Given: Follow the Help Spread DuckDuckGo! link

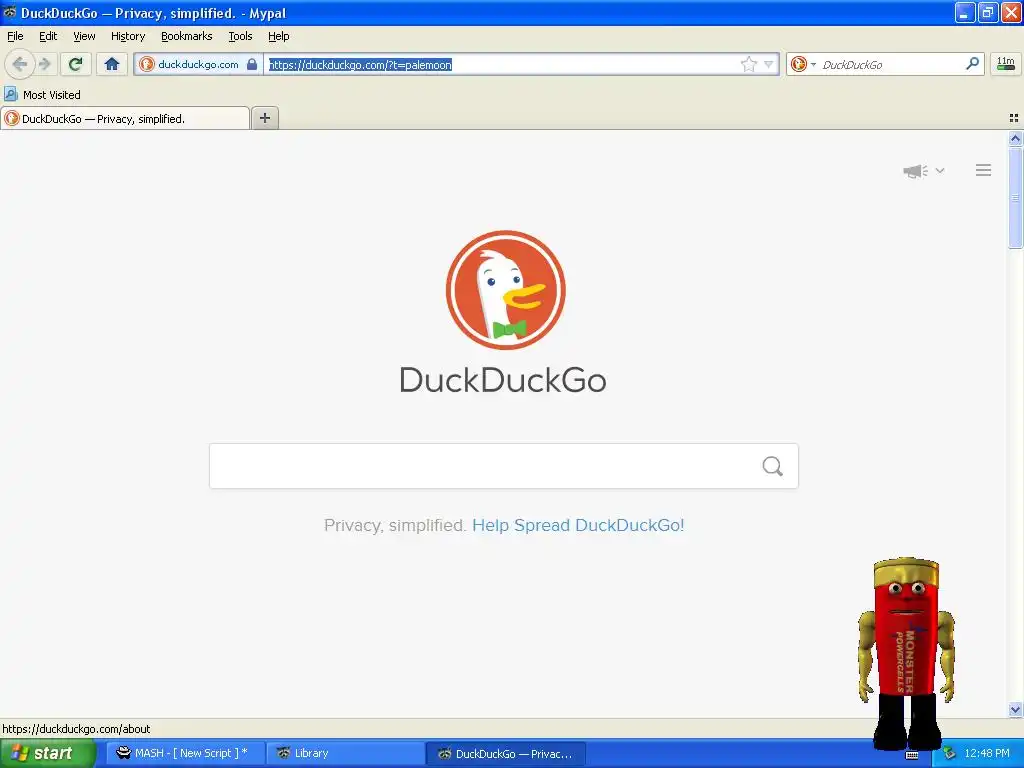Looking at the screenshot, I should [578, 525].
